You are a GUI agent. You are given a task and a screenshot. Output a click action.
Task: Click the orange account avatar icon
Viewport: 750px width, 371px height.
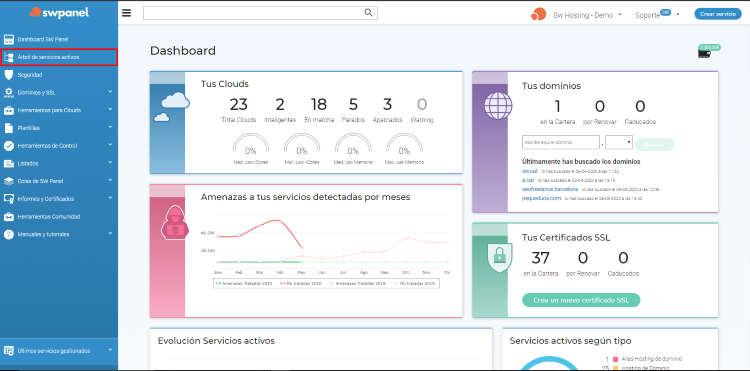539,14
